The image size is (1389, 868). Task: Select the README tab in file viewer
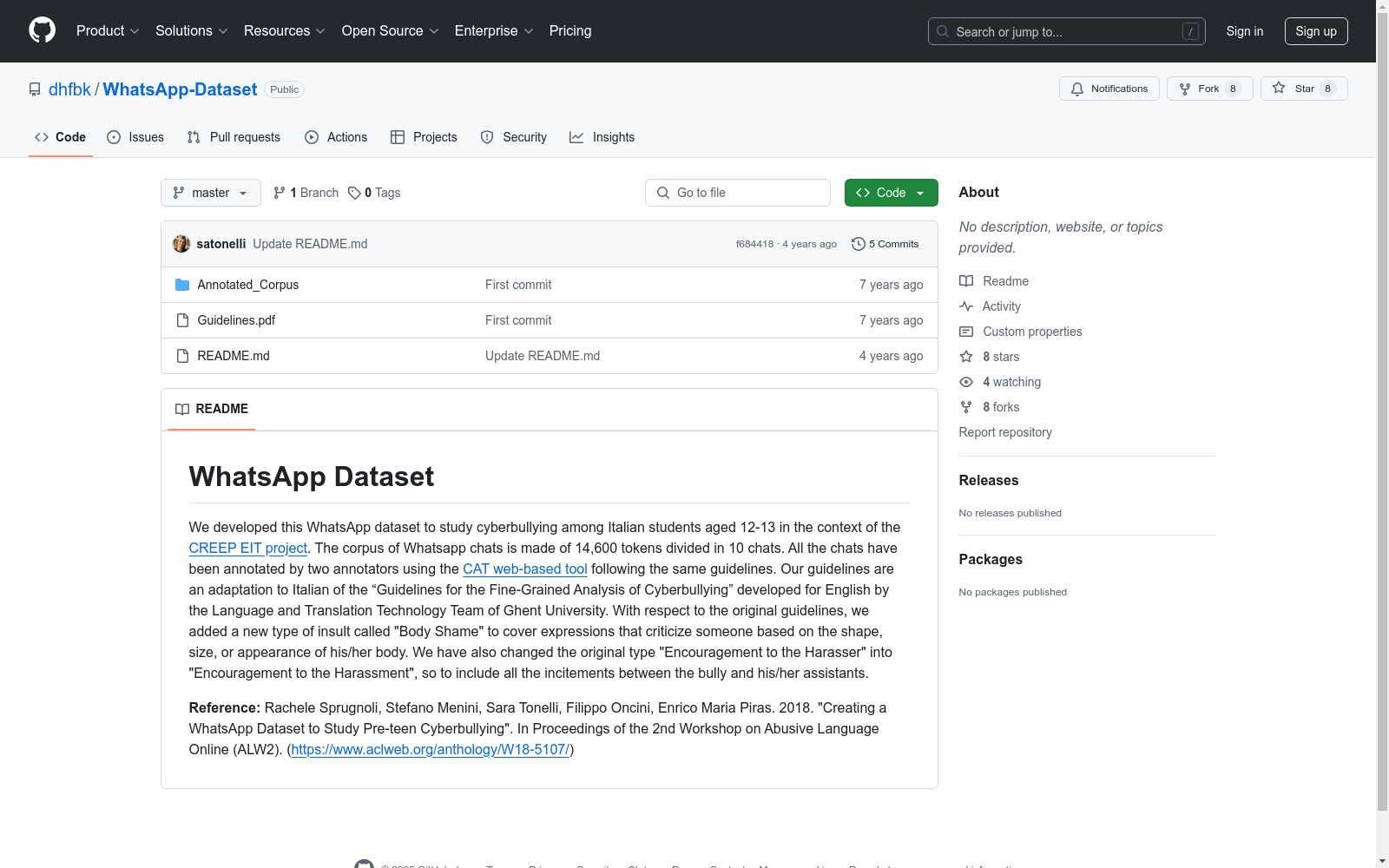point(212,409)
